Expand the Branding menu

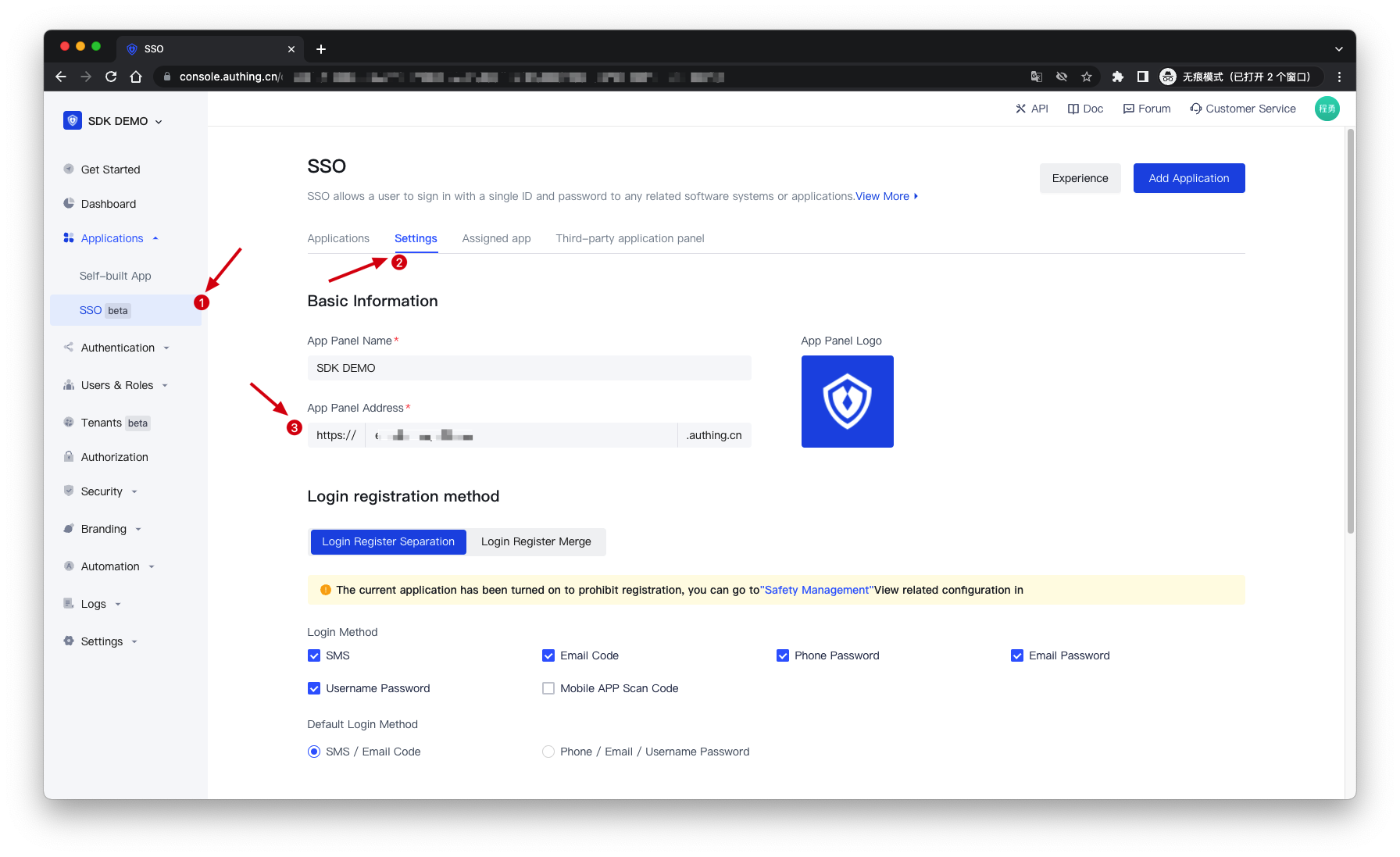click(x=138, y=530)
